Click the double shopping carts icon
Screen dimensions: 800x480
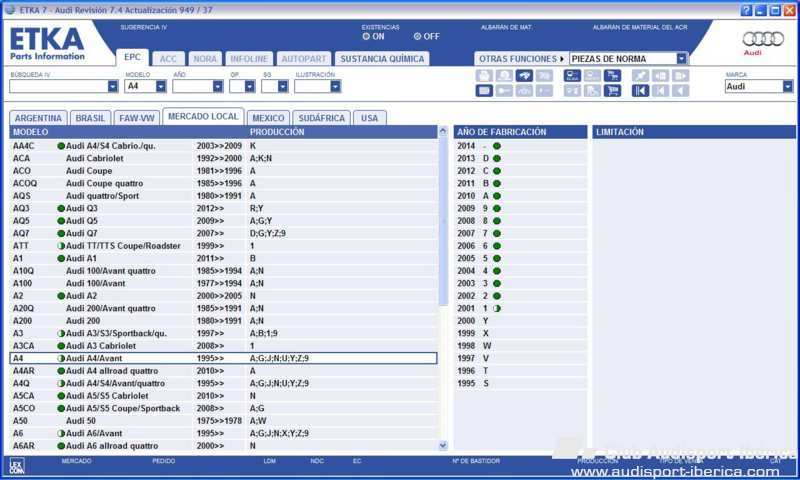(612, 75)
